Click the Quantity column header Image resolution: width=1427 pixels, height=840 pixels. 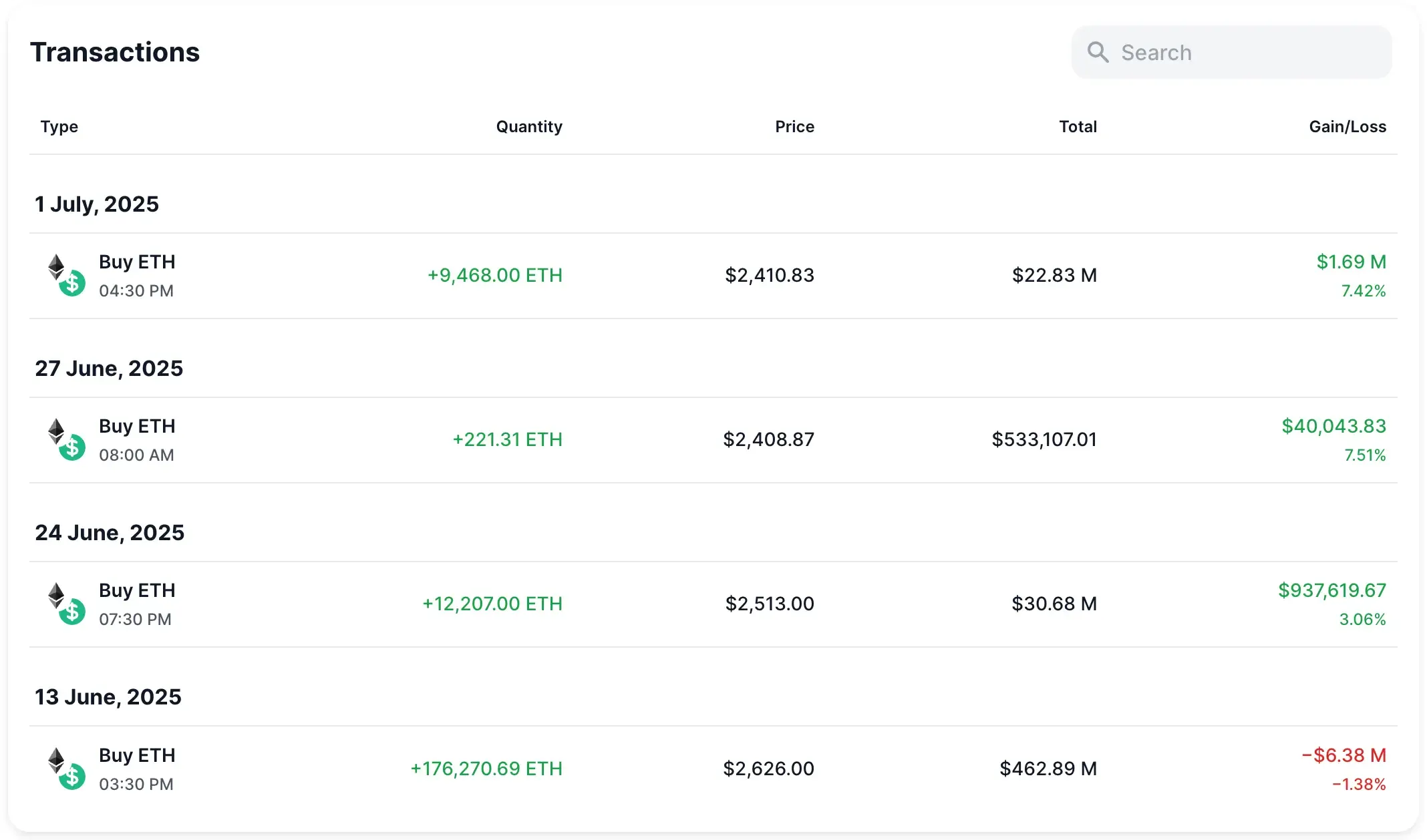[529, 126]
